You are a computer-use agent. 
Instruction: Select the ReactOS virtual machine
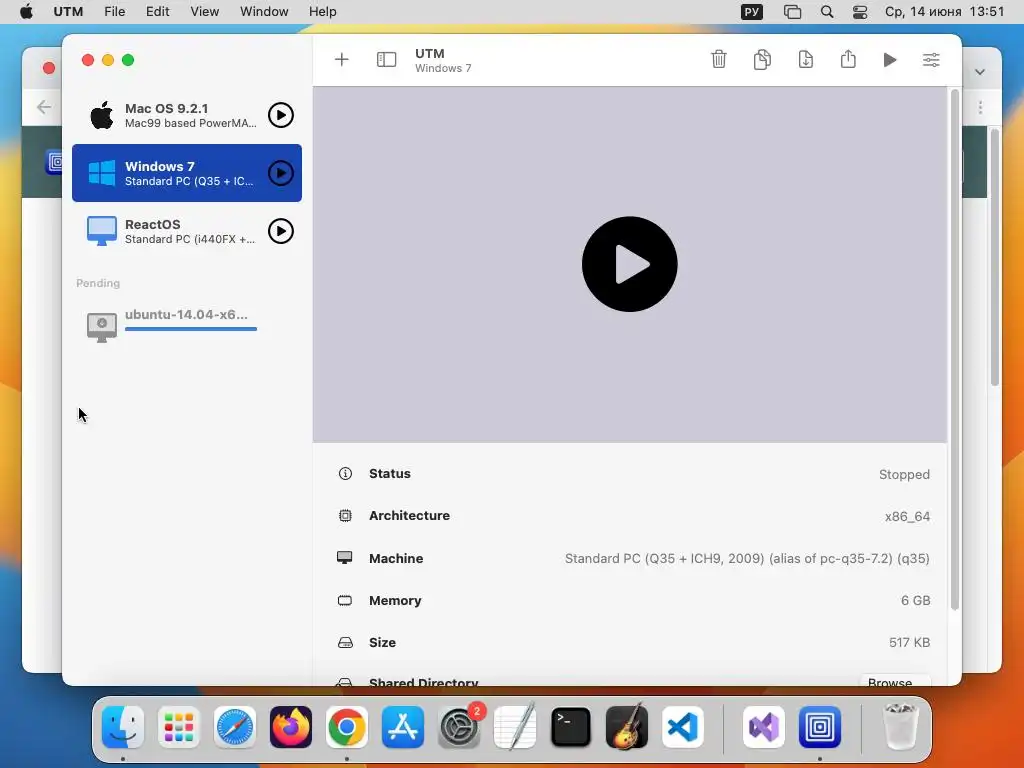coord(187,231)
